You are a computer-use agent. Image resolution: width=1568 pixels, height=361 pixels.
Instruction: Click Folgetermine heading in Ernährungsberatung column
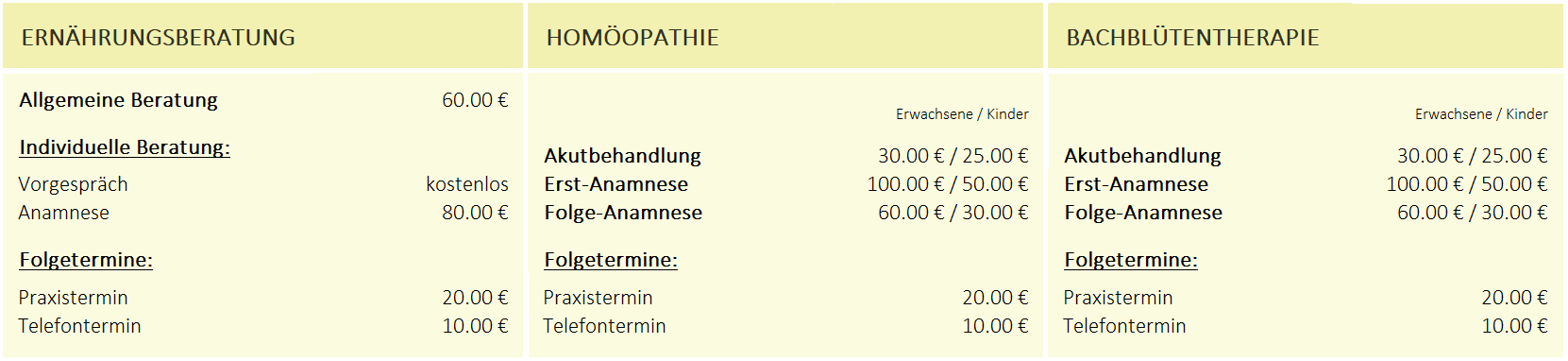[86, 260]
